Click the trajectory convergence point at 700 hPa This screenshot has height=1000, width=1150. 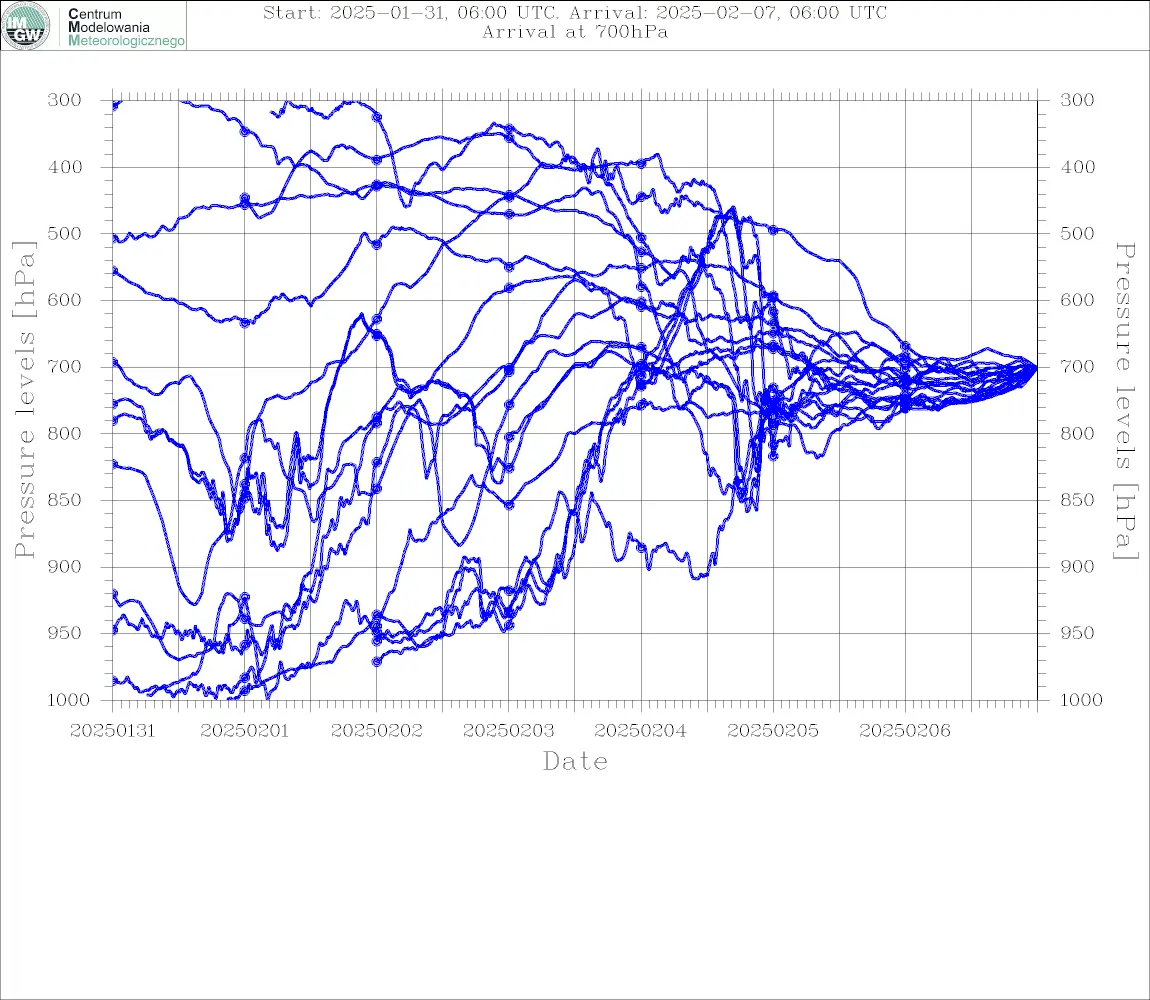coord(1036,366)
